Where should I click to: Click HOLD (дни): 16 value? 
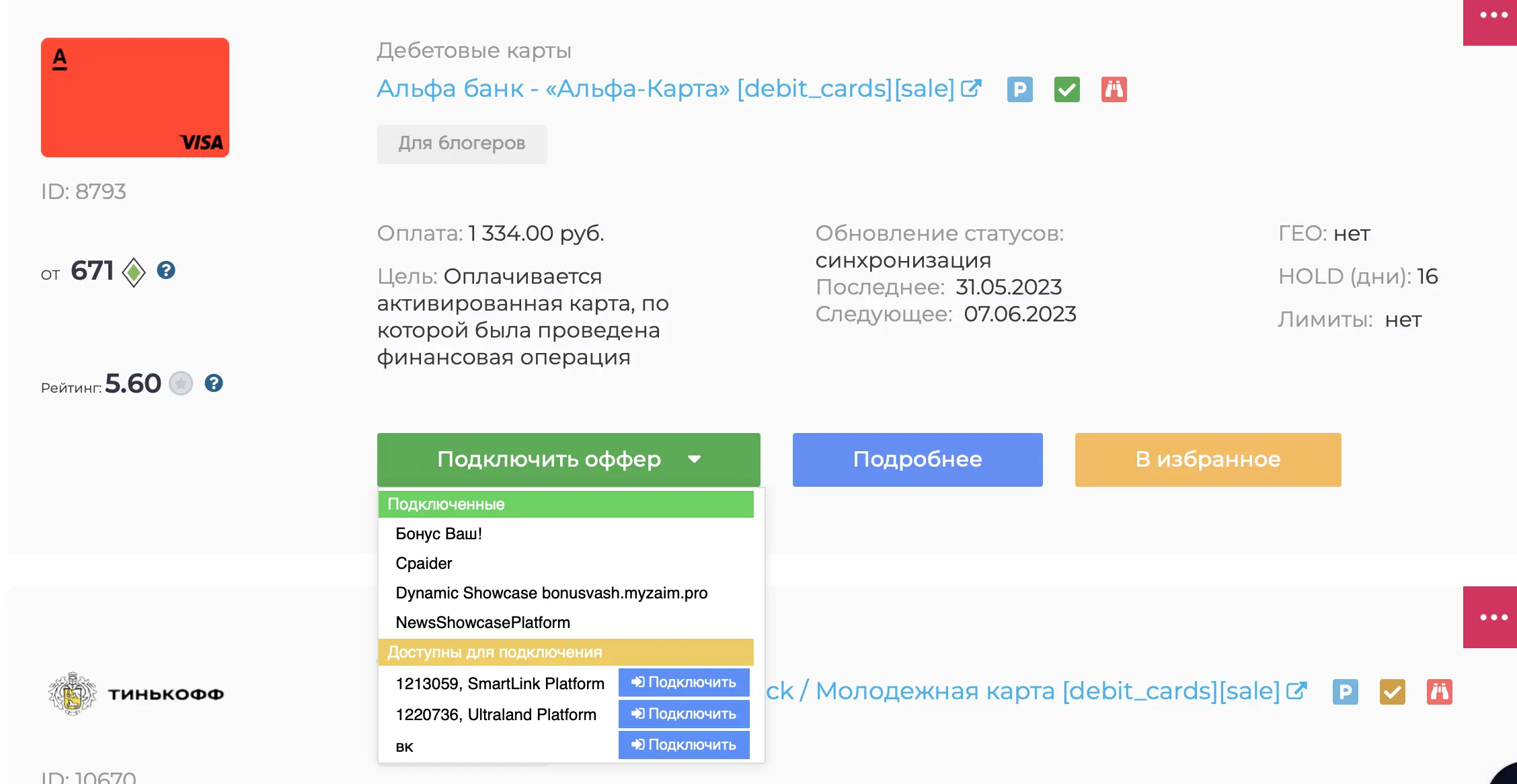[x=1427, y=276]
